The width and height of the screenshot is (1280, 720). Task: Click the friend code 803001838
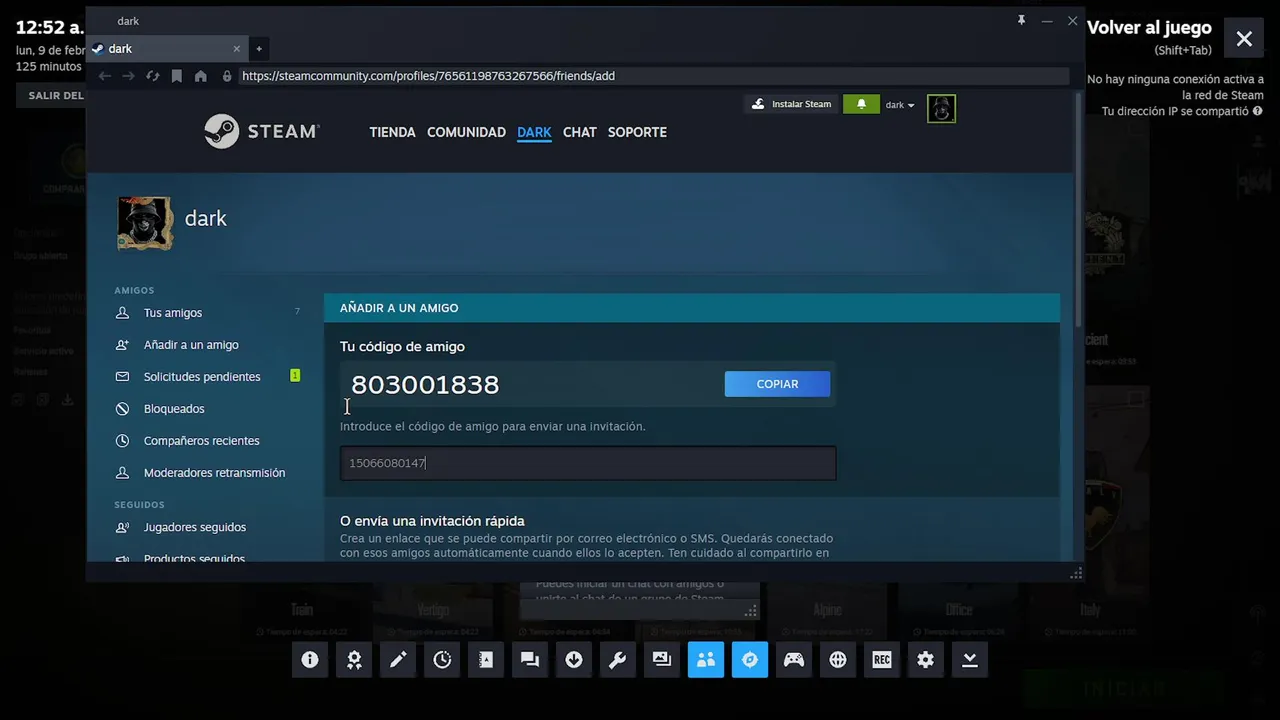425,385
